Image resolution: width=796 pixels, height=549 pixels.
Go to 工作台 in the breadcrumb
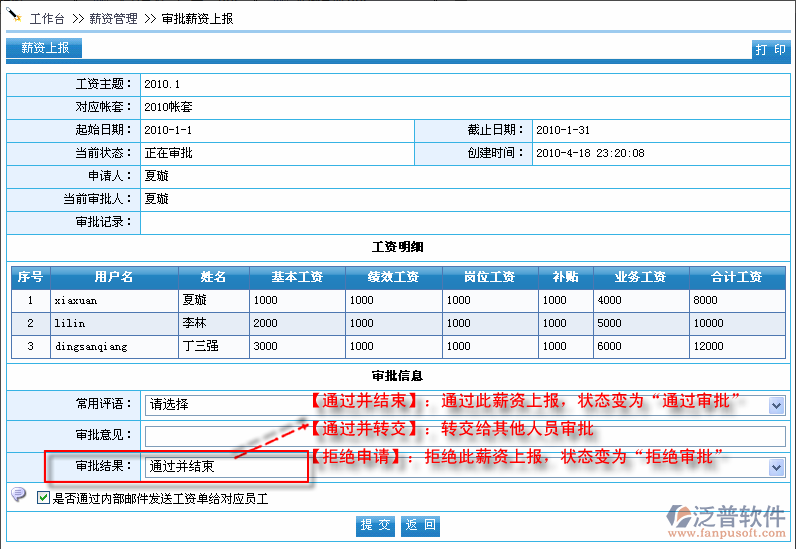(x=47, y=19)
